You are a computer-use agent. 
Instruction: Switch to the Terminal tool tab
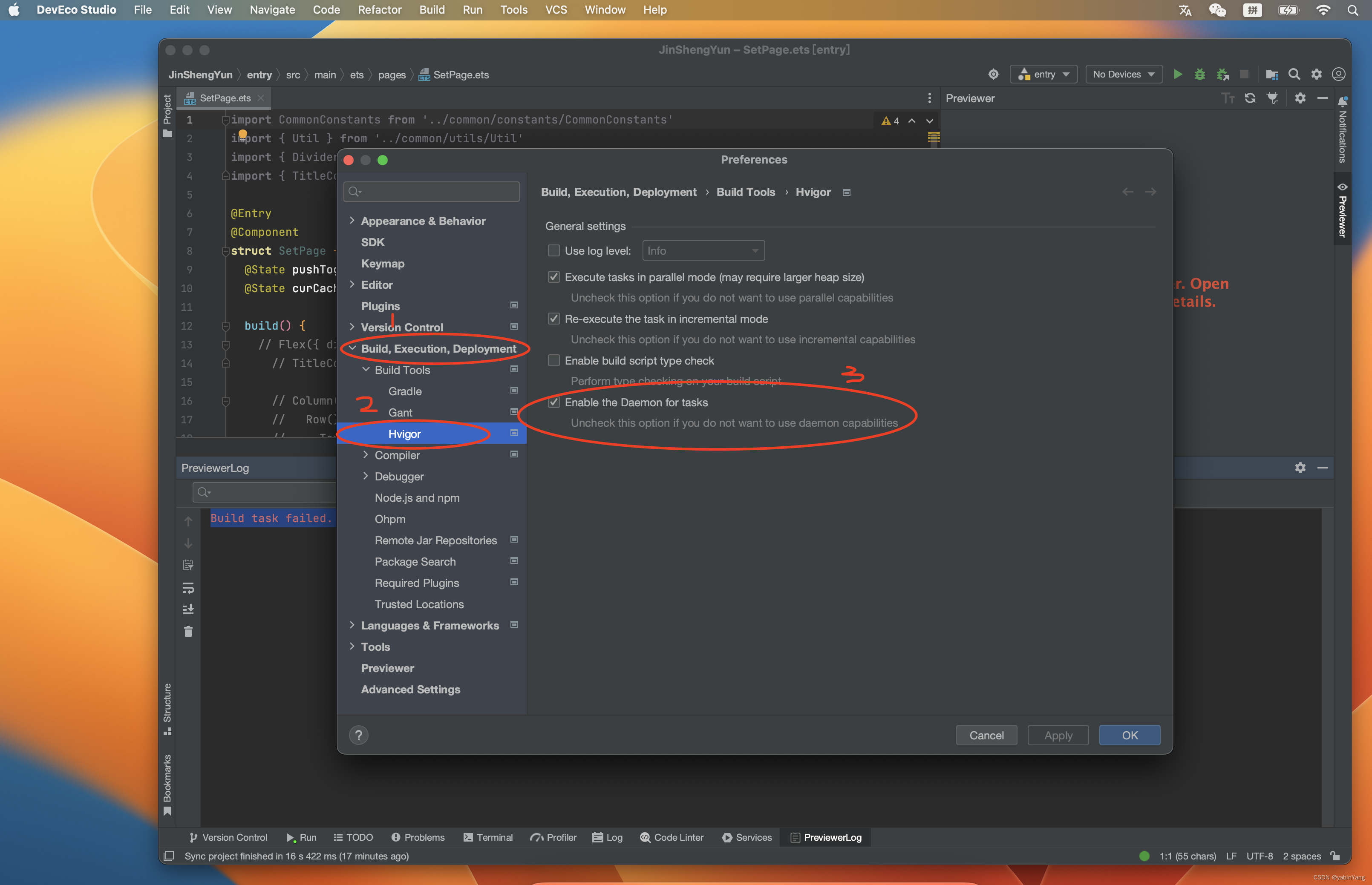(488, 837)
